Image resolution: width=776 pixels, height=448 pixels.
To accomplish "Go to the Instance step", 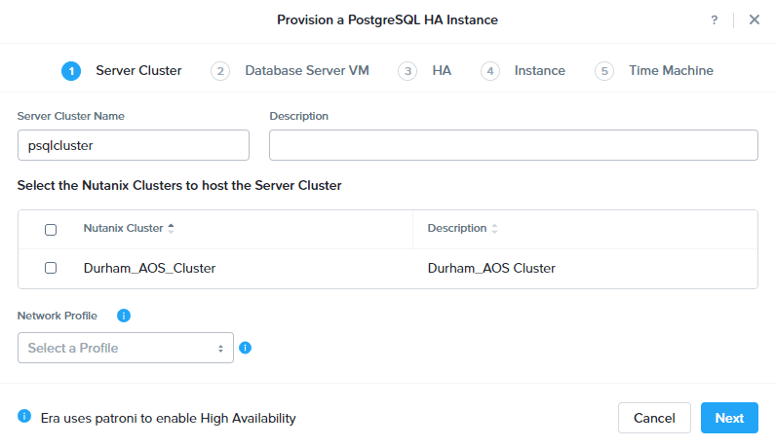I will (x=539, y=71).
